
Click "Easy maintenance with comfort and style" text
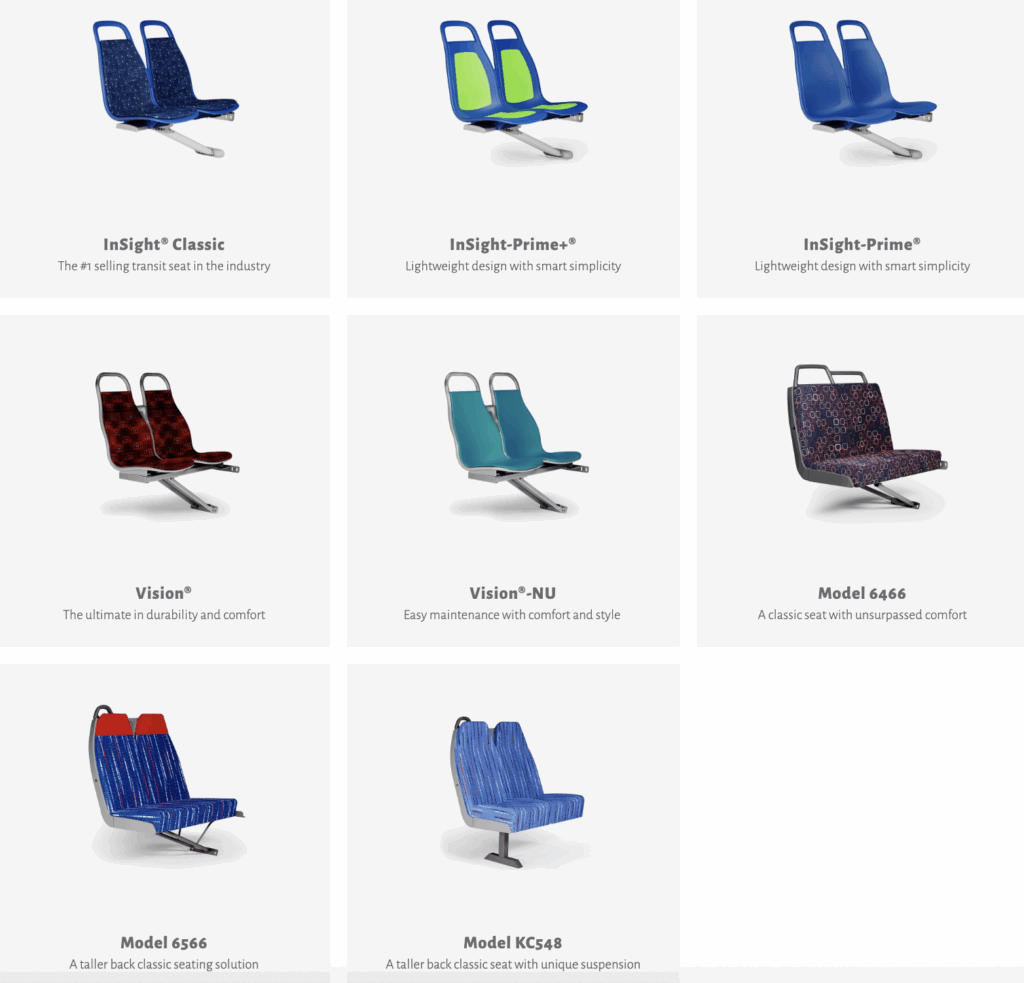click(x=512, y=615)
